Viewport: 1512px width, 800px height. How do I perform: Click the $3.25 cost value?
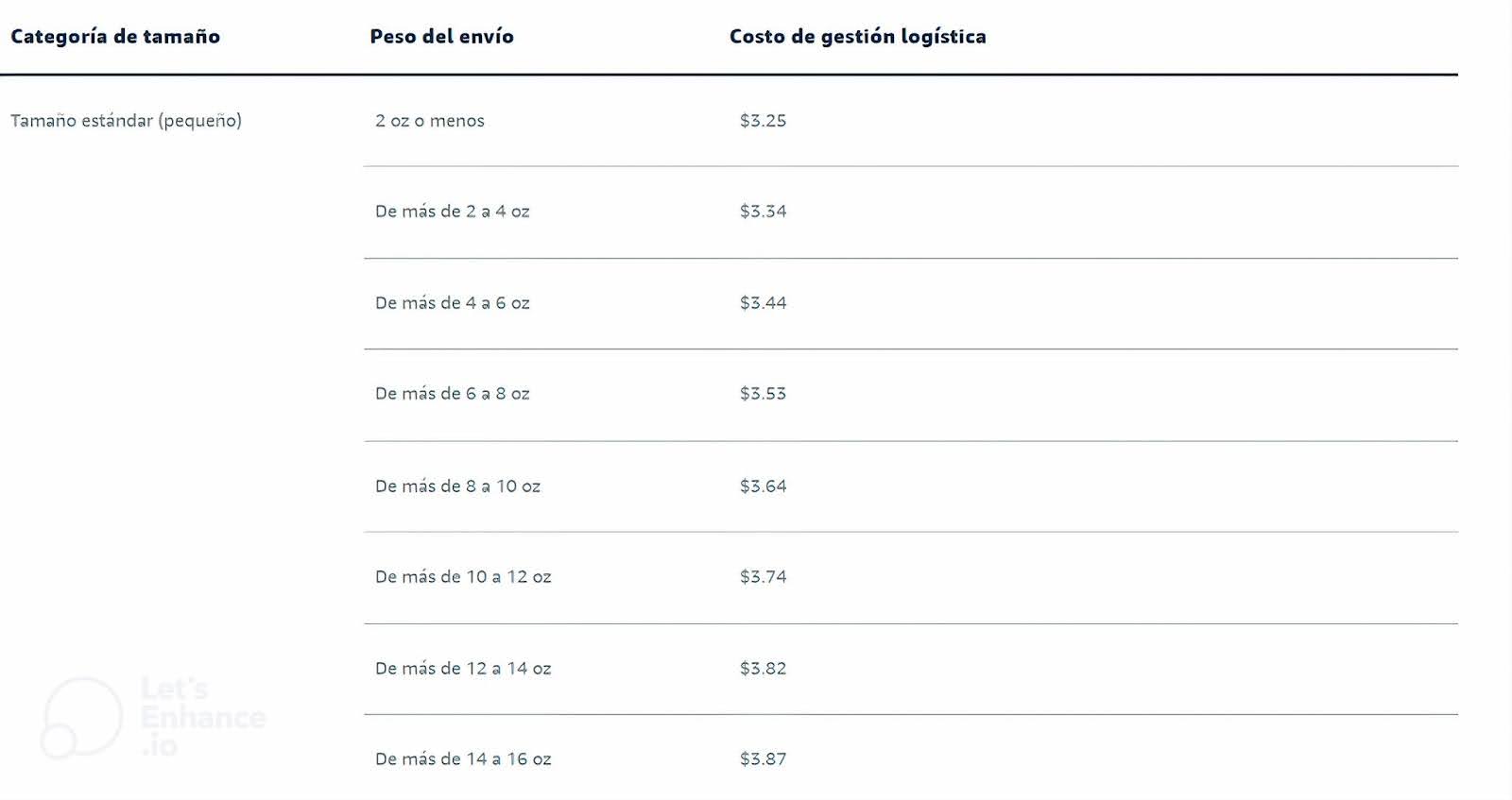click(x=763, y=121)
